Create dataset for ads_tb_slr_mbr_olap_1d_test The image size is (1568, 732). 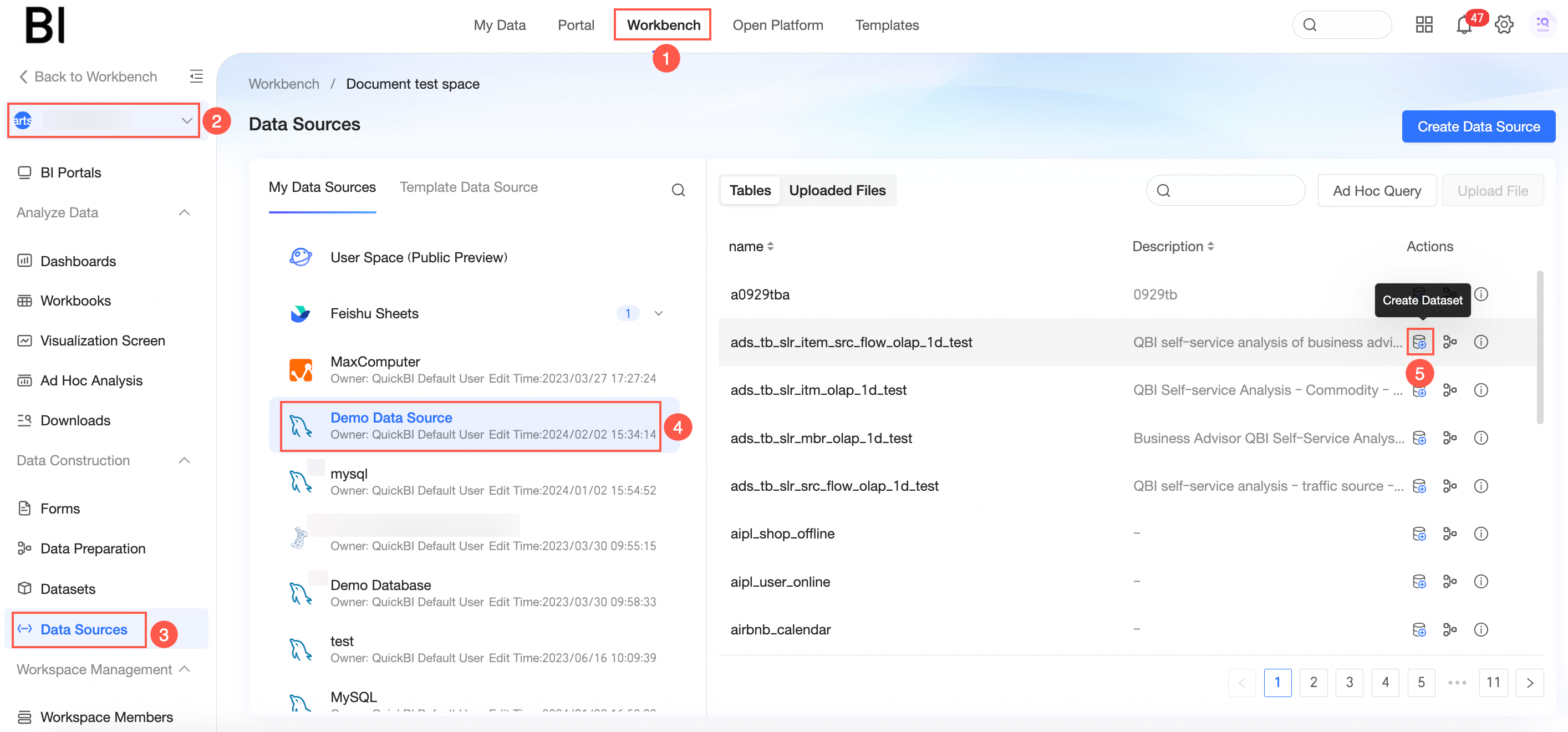point(1419,438)
